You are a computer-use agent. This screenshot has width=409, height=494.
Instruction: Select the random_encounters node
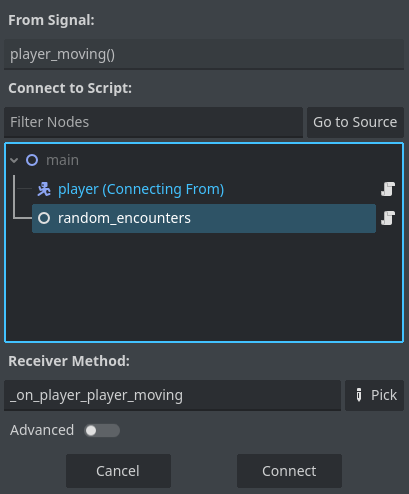[204, 218]
